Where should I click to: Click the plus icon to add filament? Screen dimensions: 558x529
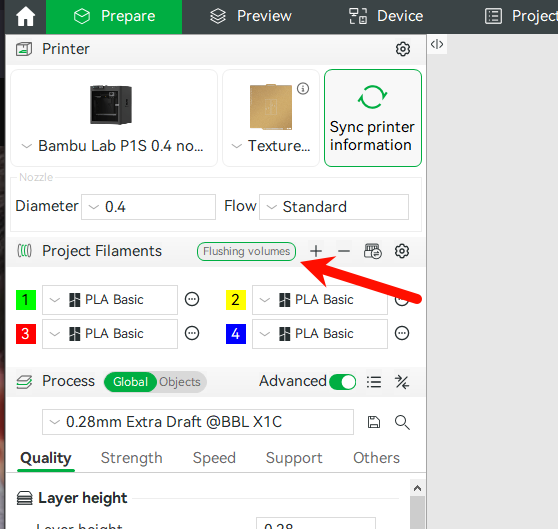click(316, 251)
